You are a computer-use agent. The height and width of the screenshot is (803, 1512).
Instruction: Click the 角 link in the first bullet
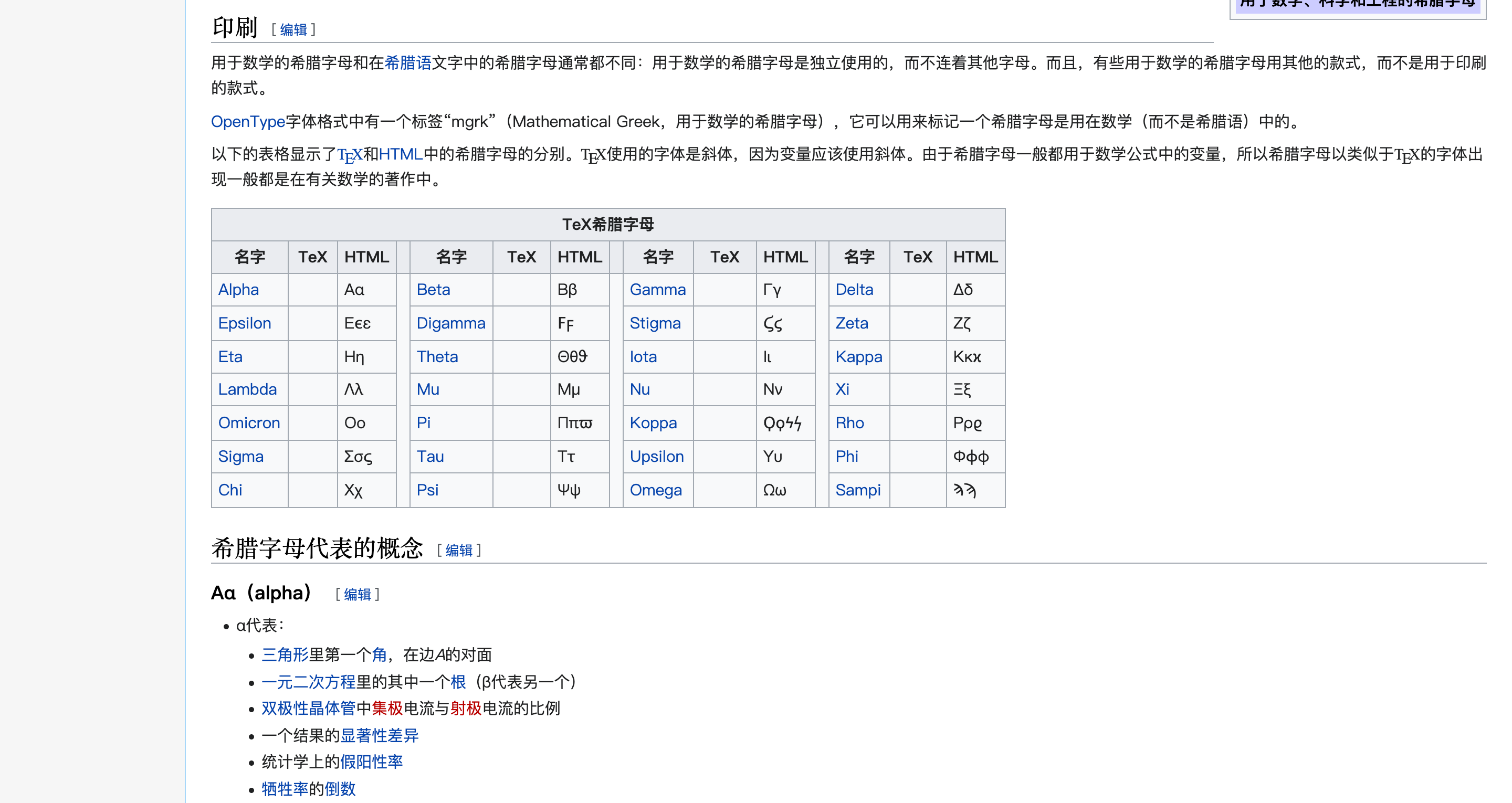pyautogui.click(x=379, y=654)
